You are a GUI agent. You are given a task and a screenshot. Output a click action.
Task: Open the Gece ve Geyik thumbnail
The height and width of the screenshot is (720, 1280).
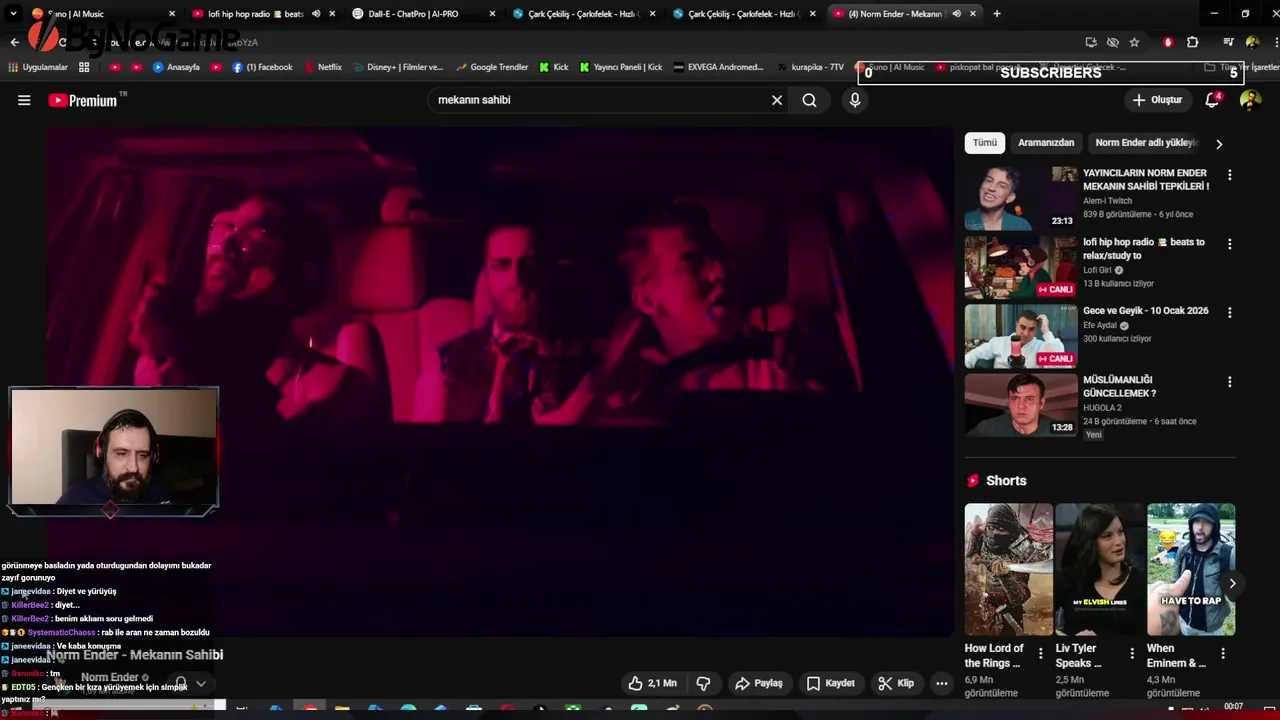coord(1020,336)
